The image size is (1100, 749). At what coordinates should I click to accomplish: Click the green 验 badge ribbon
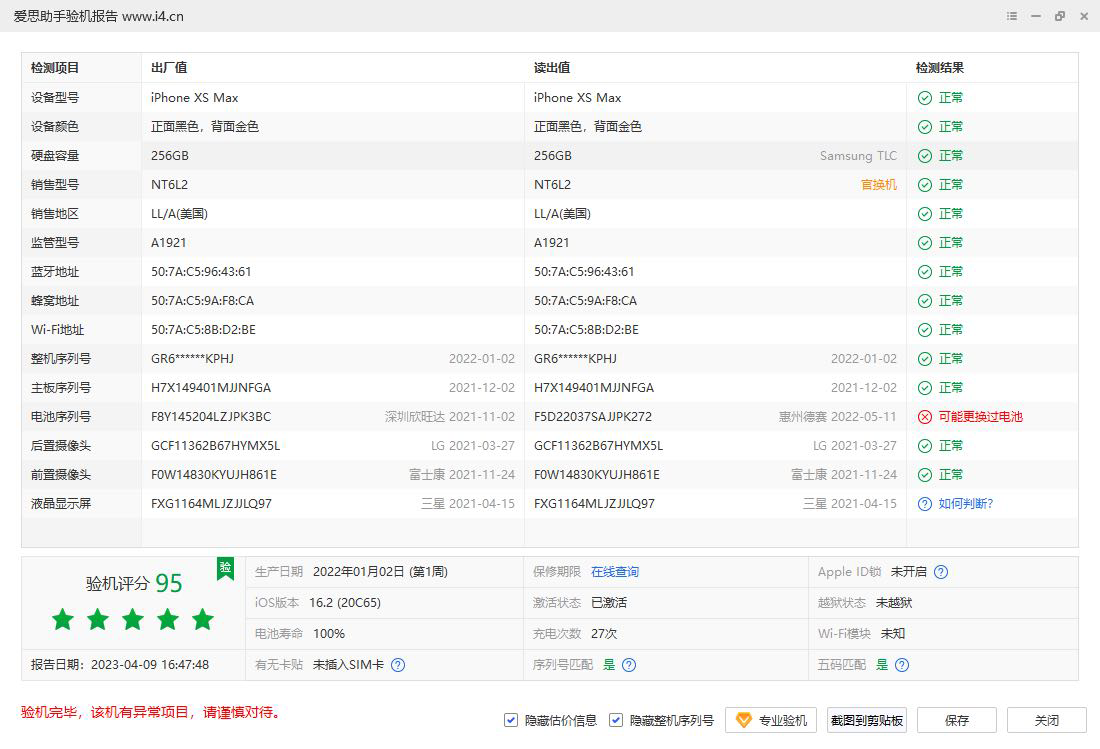coord(225,568)
